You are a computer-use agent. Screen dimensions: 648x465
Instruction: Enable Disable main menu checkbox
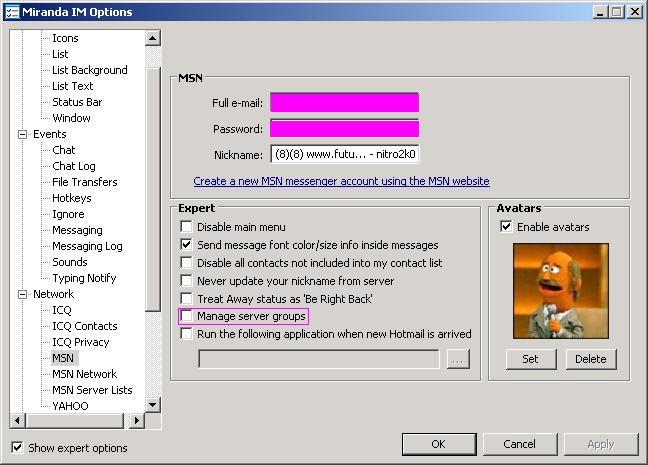pos(186,227)
